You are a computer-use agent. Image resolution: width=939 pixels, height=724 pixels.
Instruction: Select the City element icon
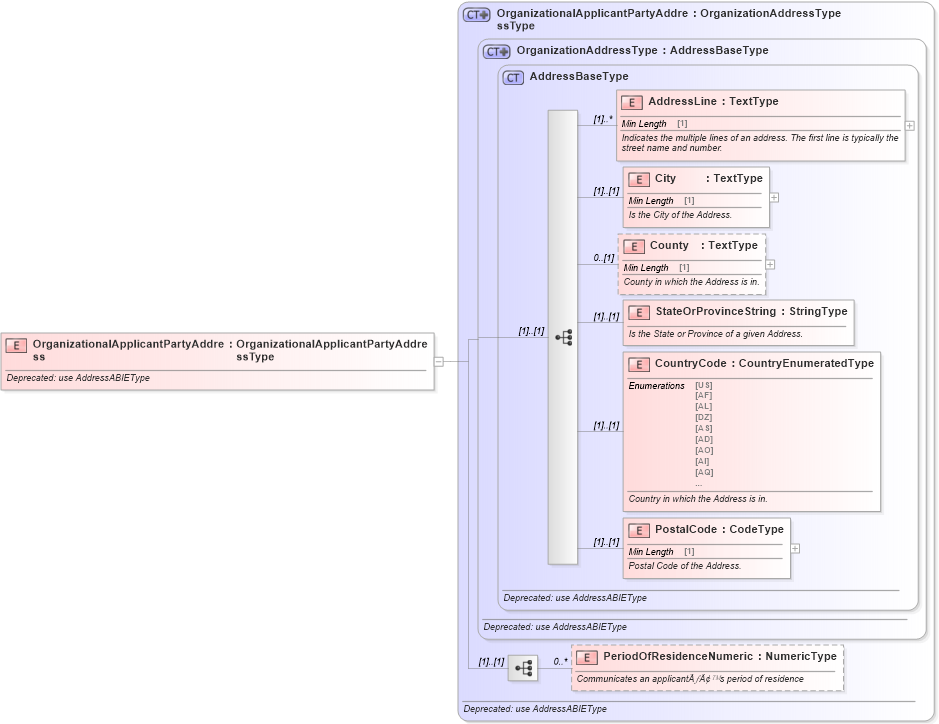pos(639,179)
